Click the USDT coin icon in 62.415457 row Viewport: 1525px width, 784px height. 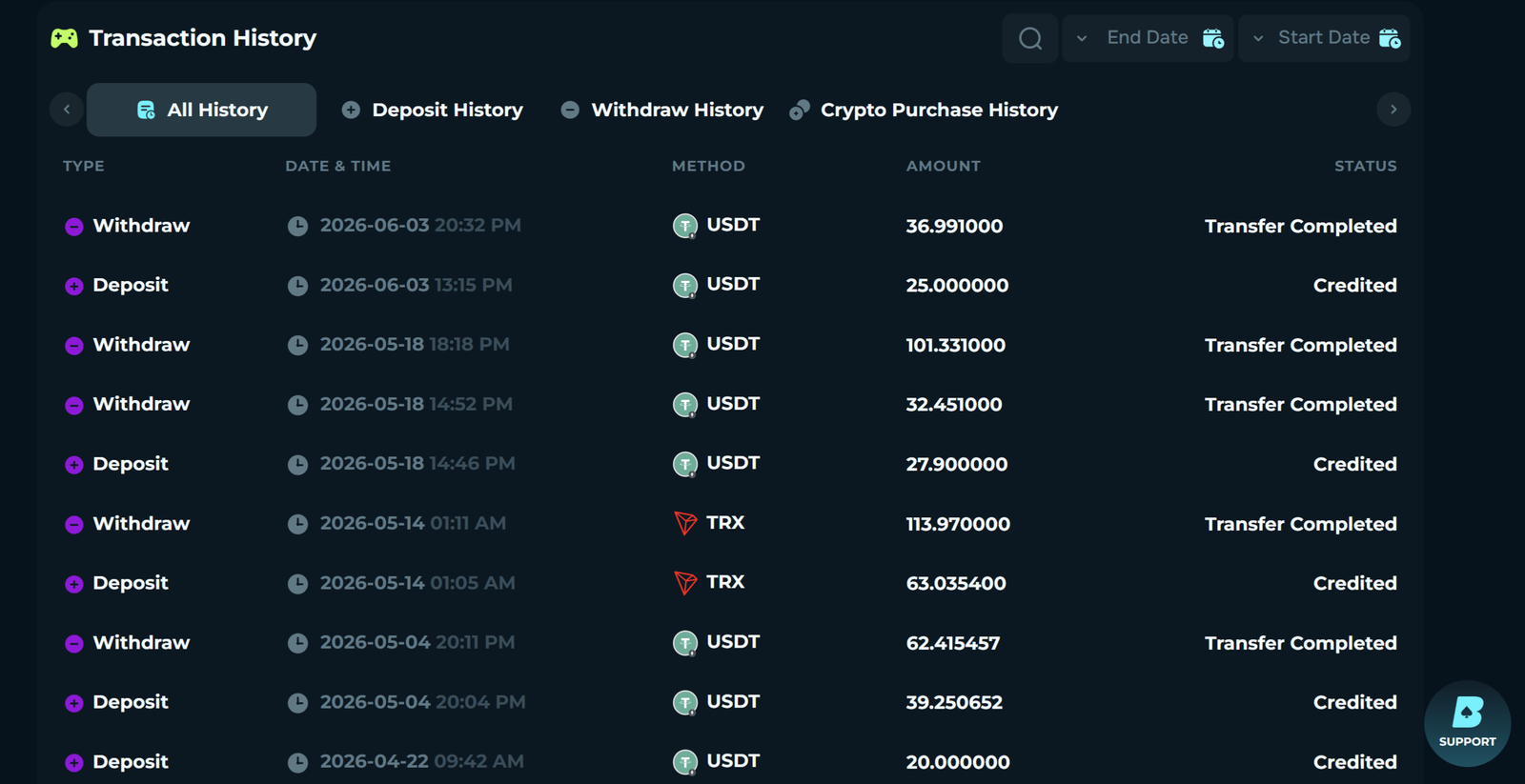coord(685,643)
